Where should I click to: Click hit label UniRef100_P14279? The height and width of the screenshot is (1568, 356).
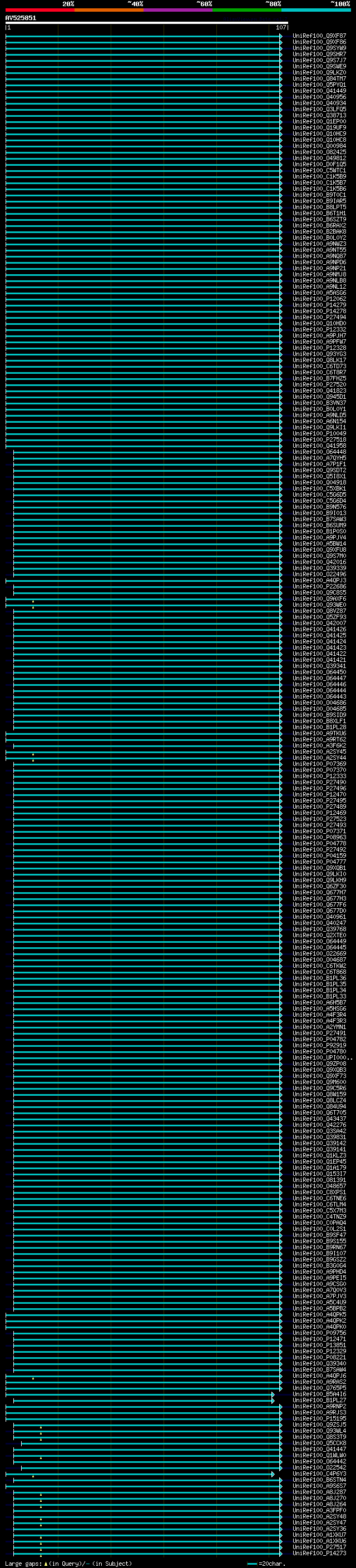coord(319,305)
